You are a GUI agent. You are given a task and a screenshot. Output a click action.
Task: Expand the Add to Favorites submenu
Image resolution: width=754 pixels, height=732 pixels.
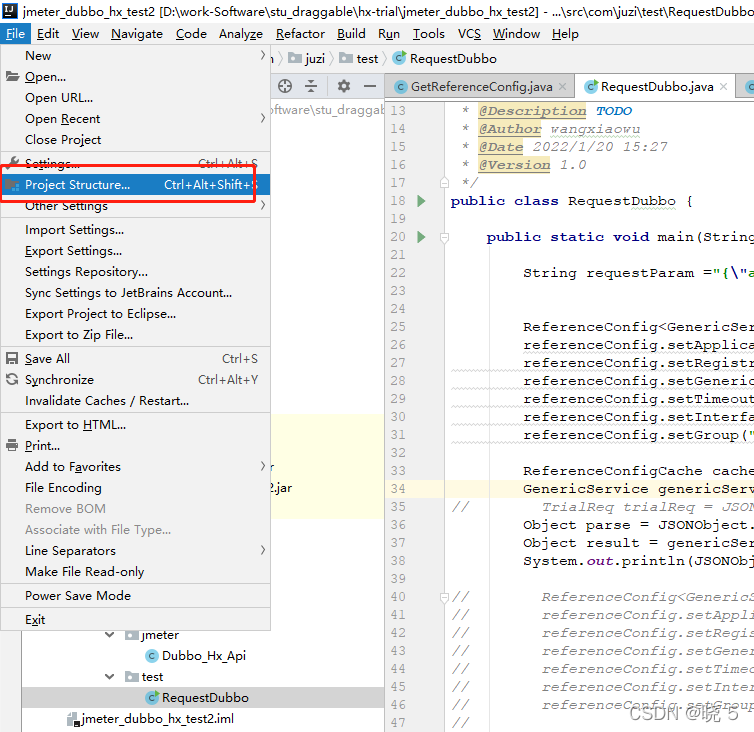[263, 466]
